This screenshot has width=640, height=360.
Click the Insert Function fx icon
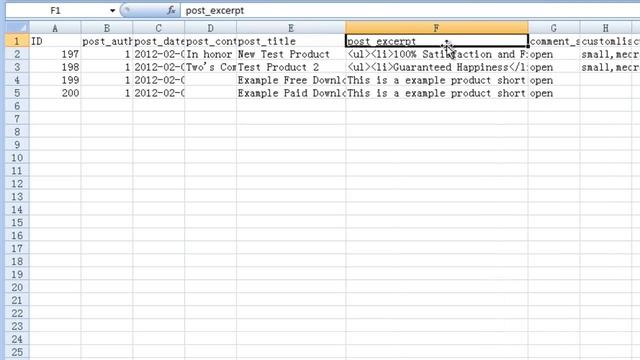(x=171, y=11)
